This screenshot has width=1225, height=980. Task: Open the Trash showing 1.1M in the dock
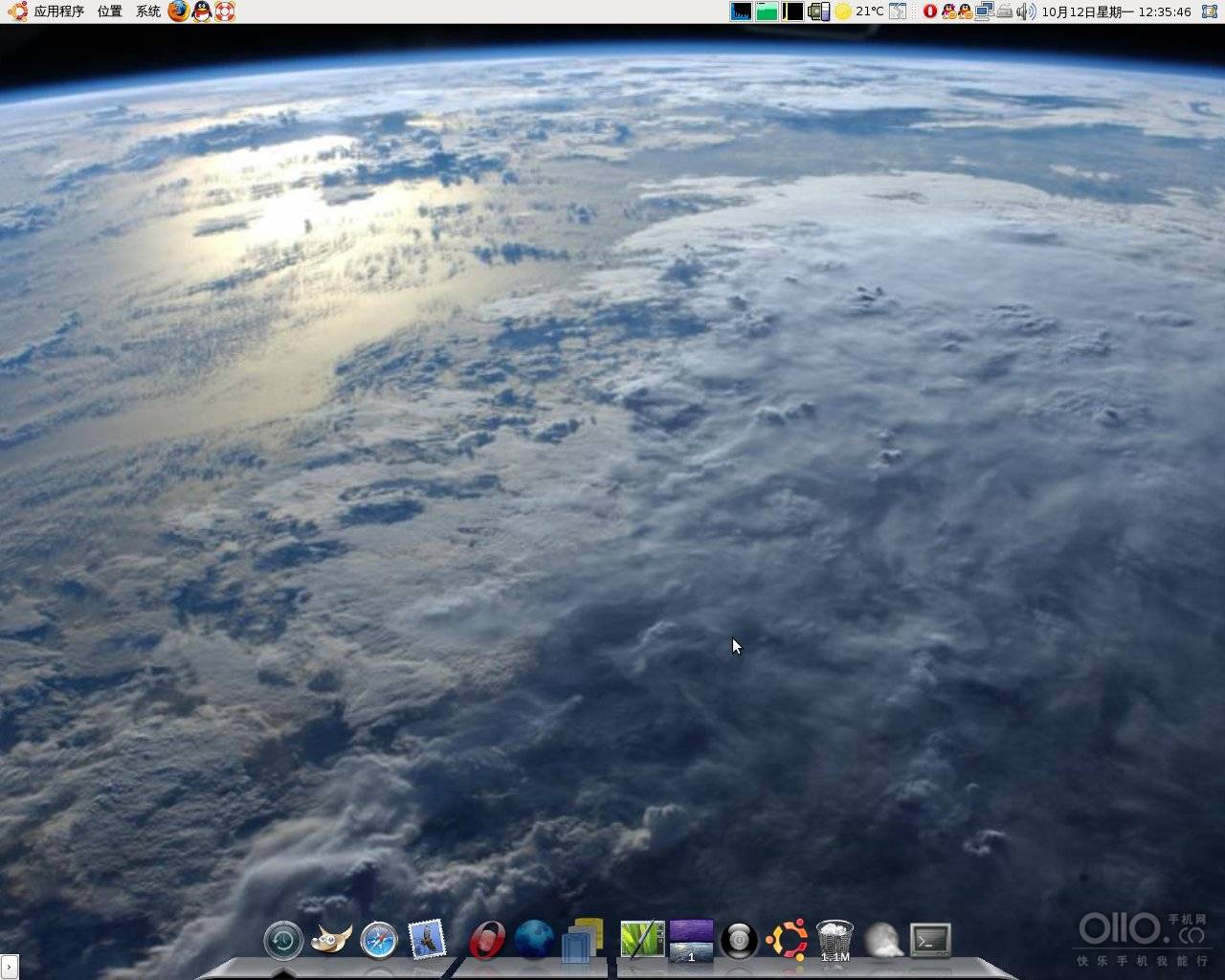(x=835, y=940)
